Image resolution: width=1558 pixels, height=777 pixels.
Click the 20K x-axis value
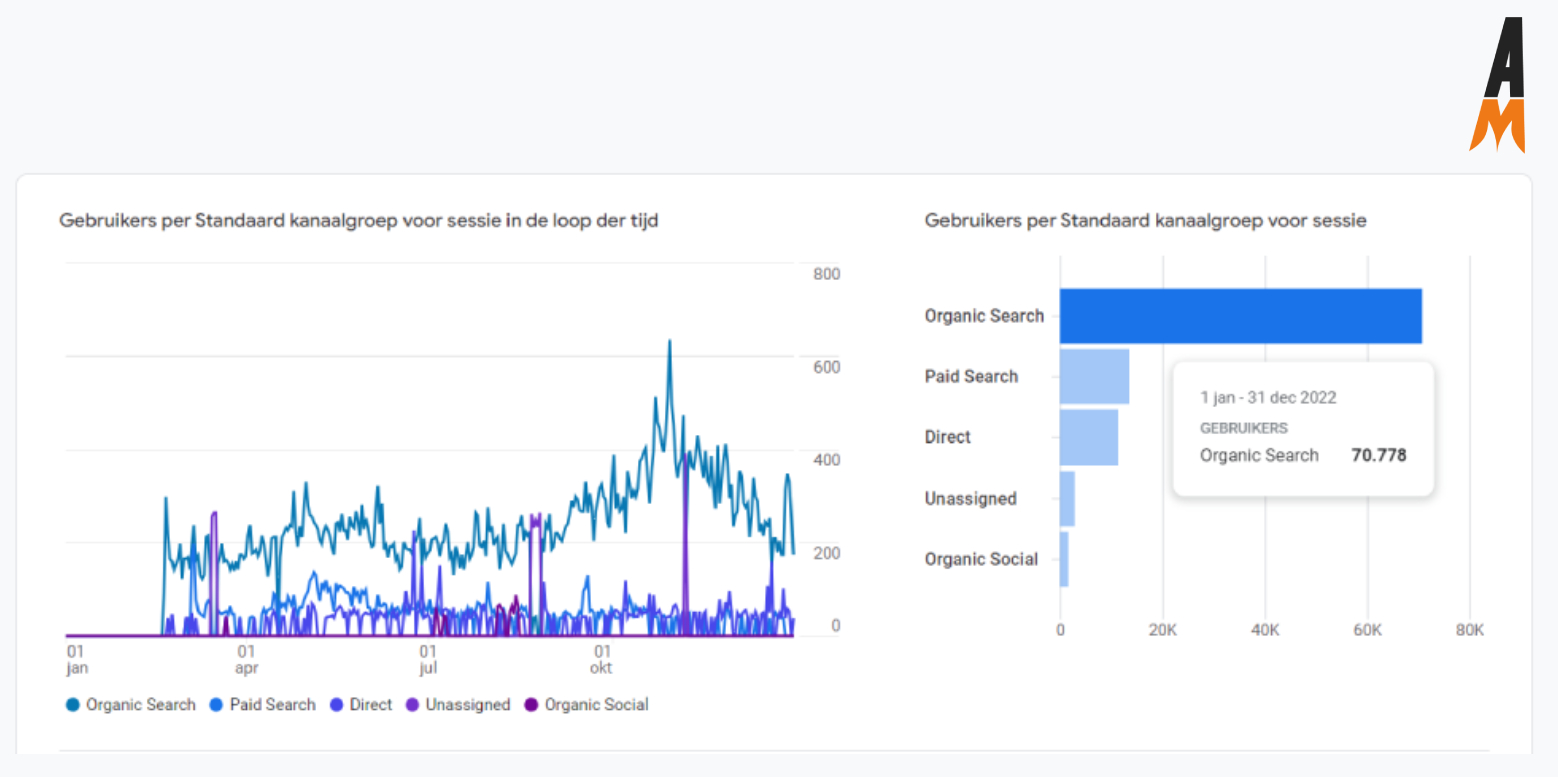pos(1162,631)
